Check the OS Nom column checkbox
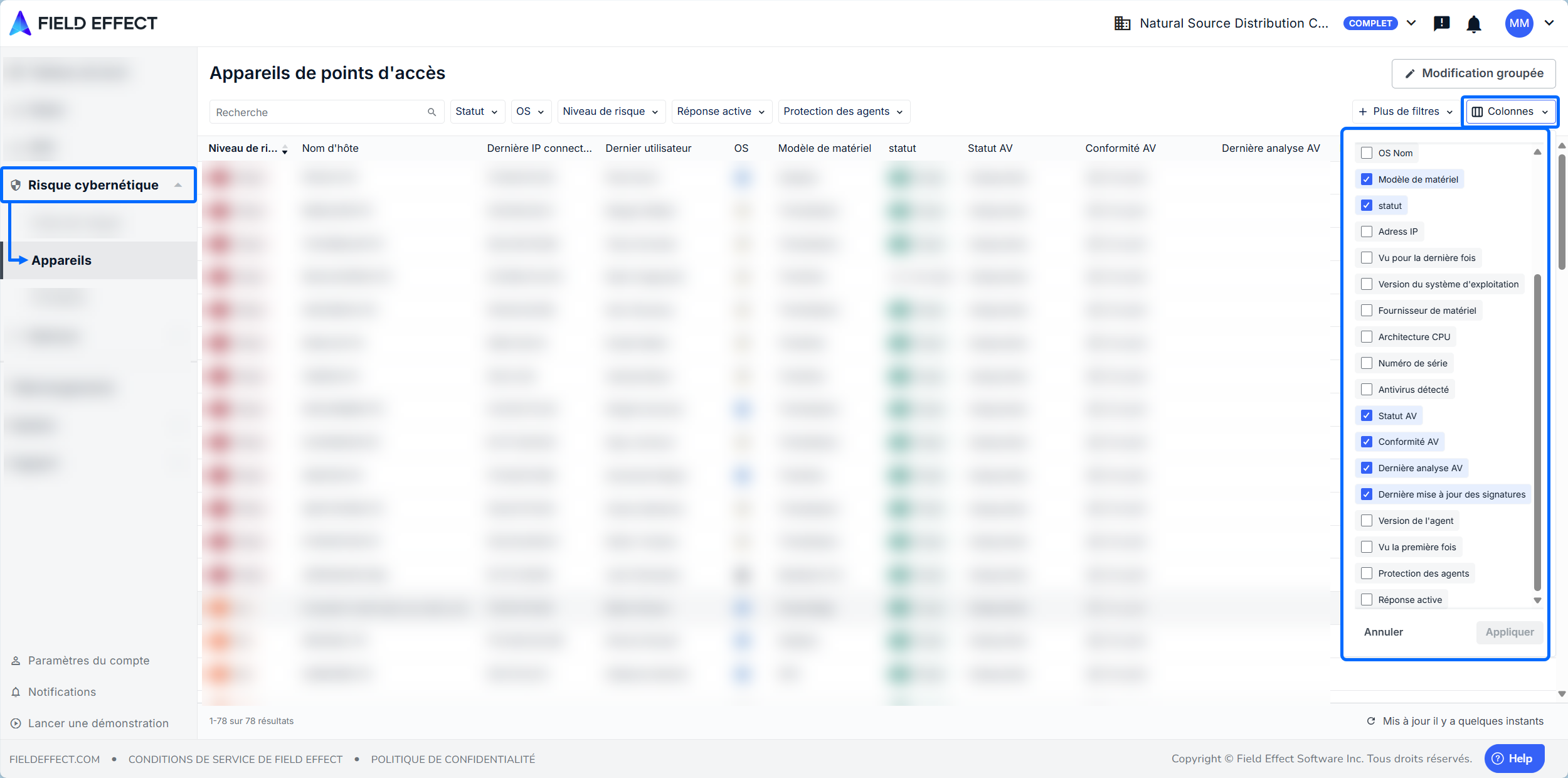This screenshot has width=1568, height=778. click(1367, 153)
